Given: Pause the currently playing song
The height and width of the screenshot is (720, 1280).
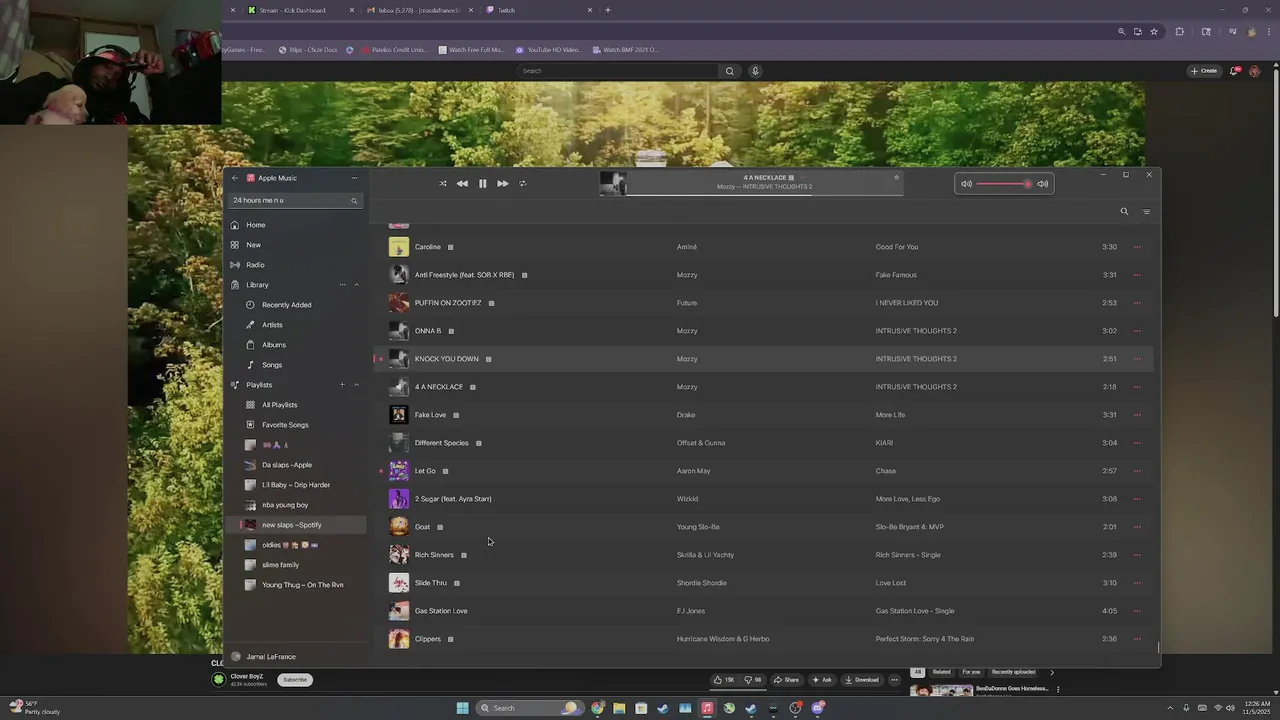Looking at the screenshot, I should coord(482,183).
